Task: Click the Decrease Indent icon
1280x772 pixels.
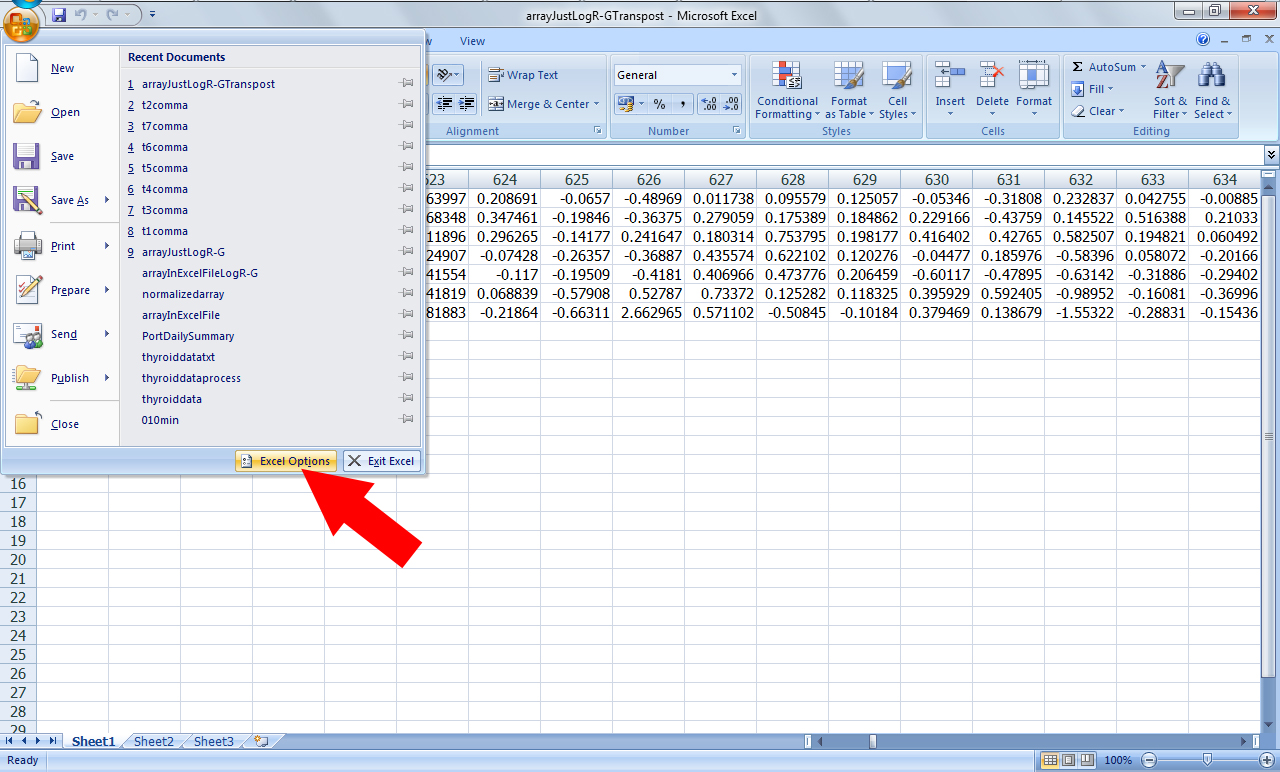Action: (x=443, y=104)
